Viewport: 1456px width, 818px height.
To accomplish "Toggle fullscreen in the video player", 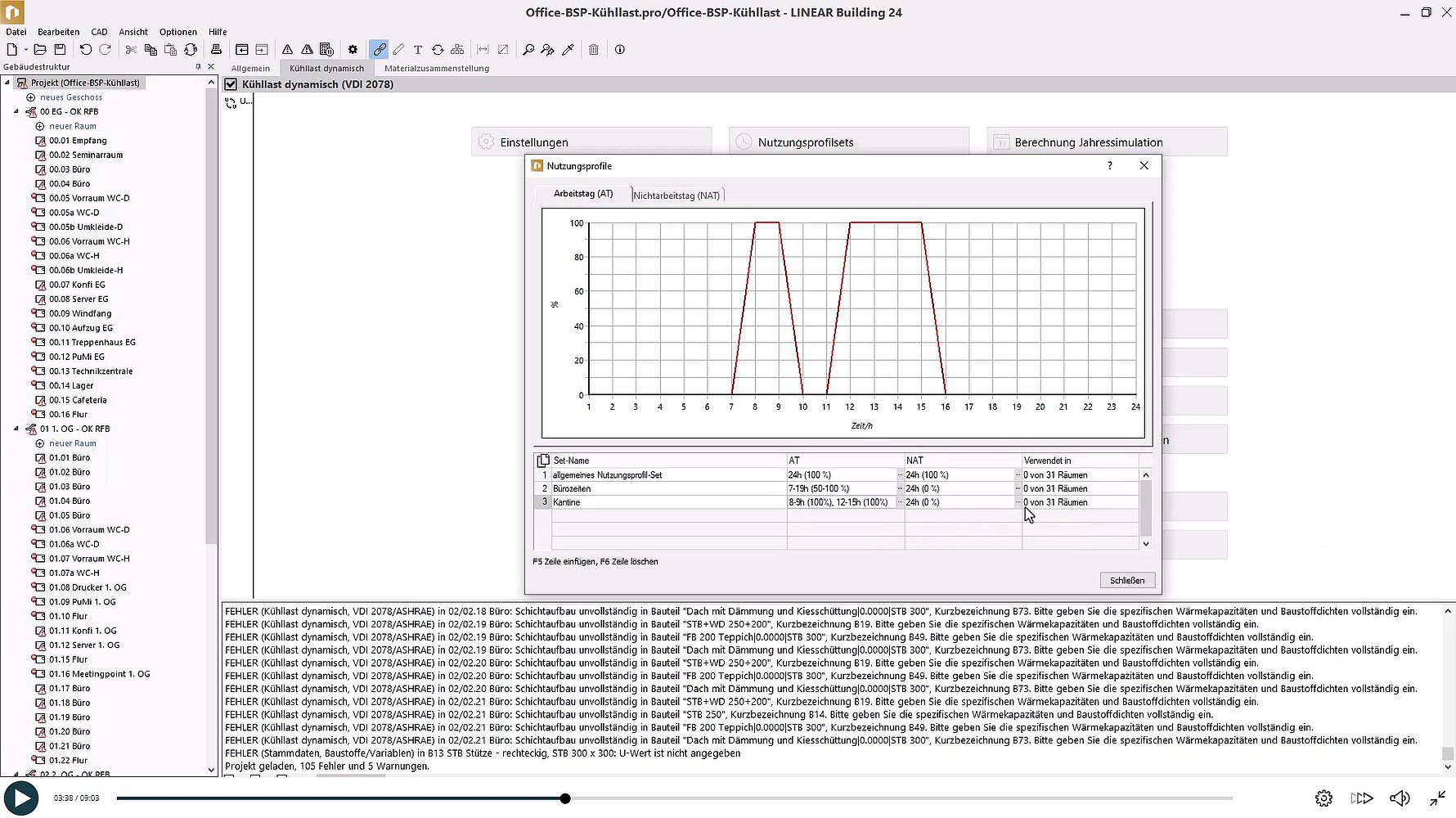I will [1437, 798].
